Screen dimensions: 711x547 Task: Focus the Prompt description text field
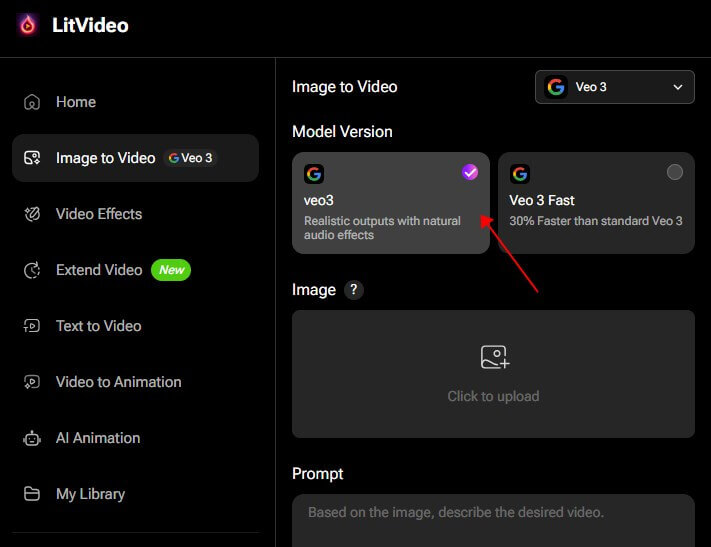(493, 520)
